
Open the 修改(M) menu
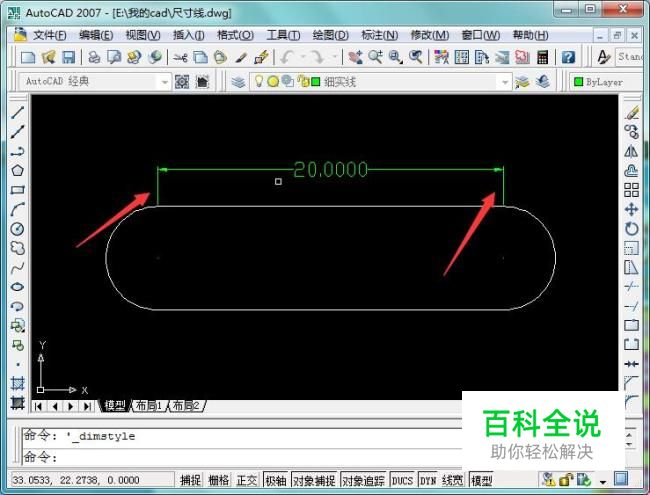(x=430, y=35)
